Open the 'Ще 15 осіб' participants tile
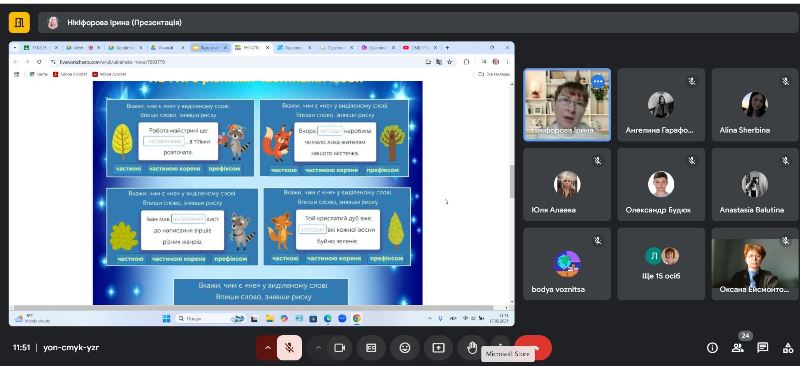Screen dimensions: 800x366 [x=661, y=263]
